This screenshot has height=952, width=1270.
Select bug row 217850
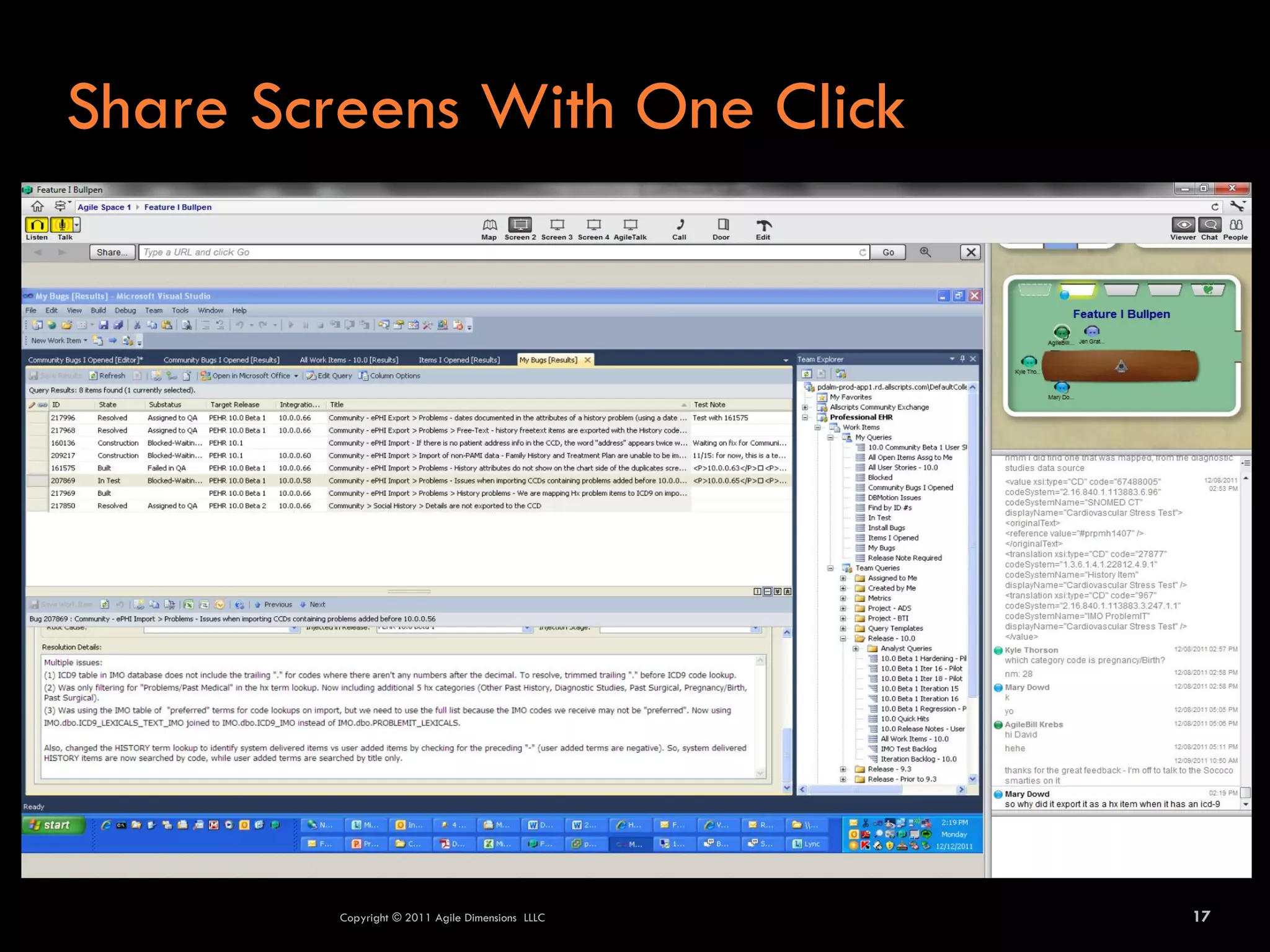[x=409, y=506]
